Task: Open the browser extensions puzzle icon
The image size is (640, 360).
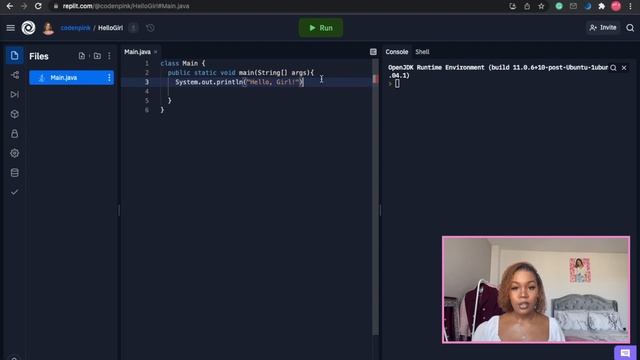Action: tap(602, 6)
